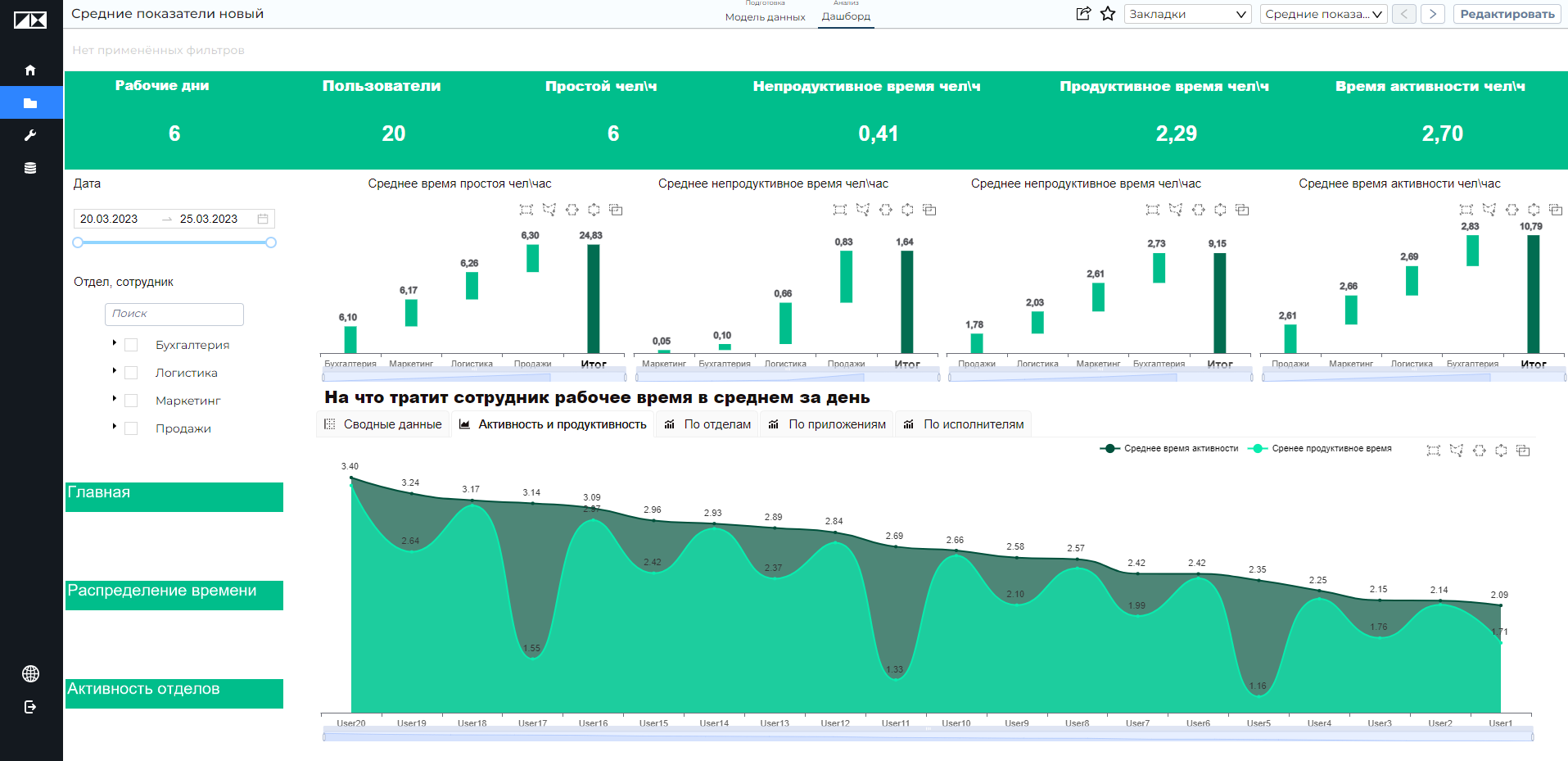Switch to the По приложениям tab

[x=828, y=424]
